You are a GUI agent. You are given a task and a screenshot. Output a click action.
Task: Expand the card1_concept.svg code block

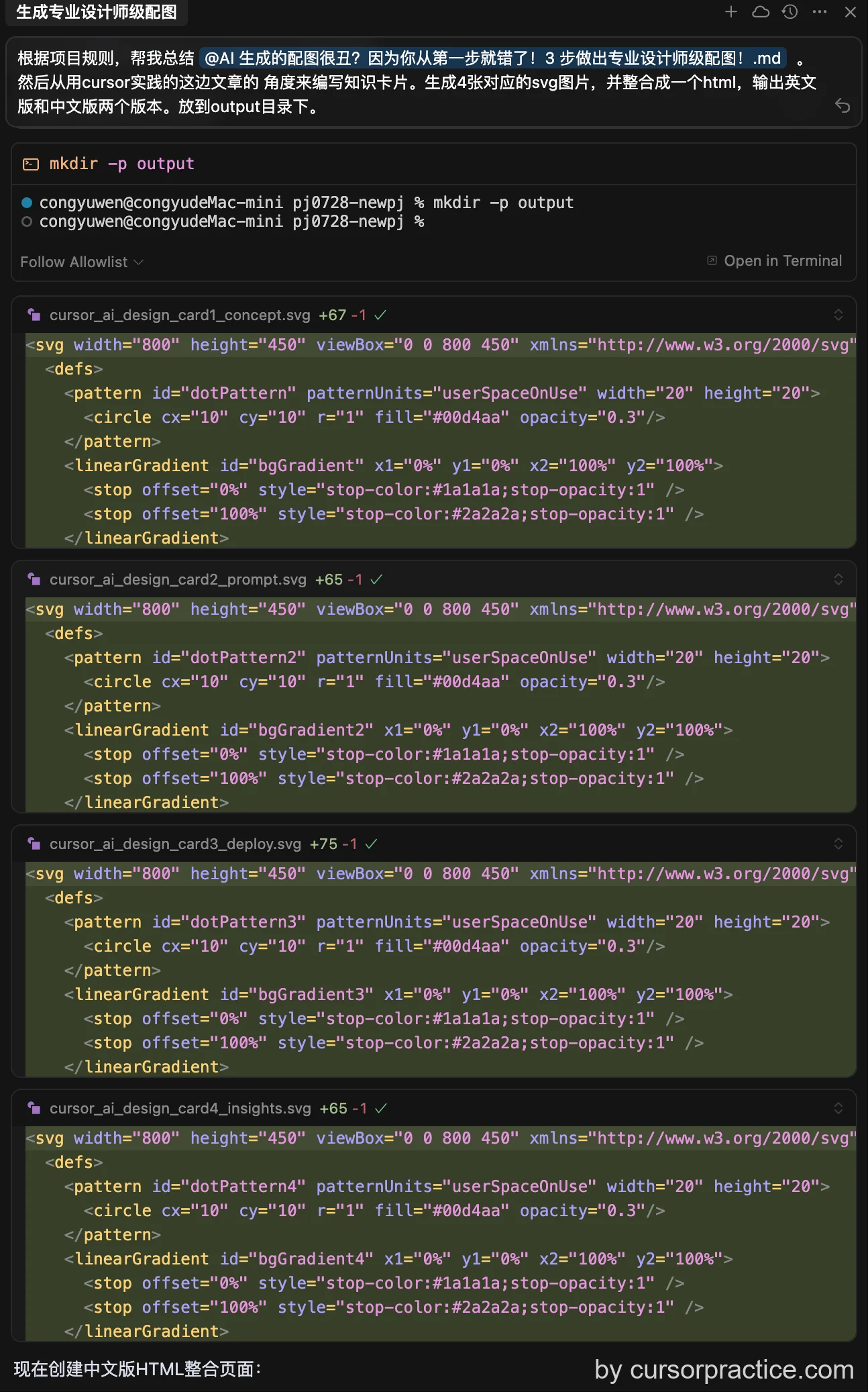(x=838, y=315)
